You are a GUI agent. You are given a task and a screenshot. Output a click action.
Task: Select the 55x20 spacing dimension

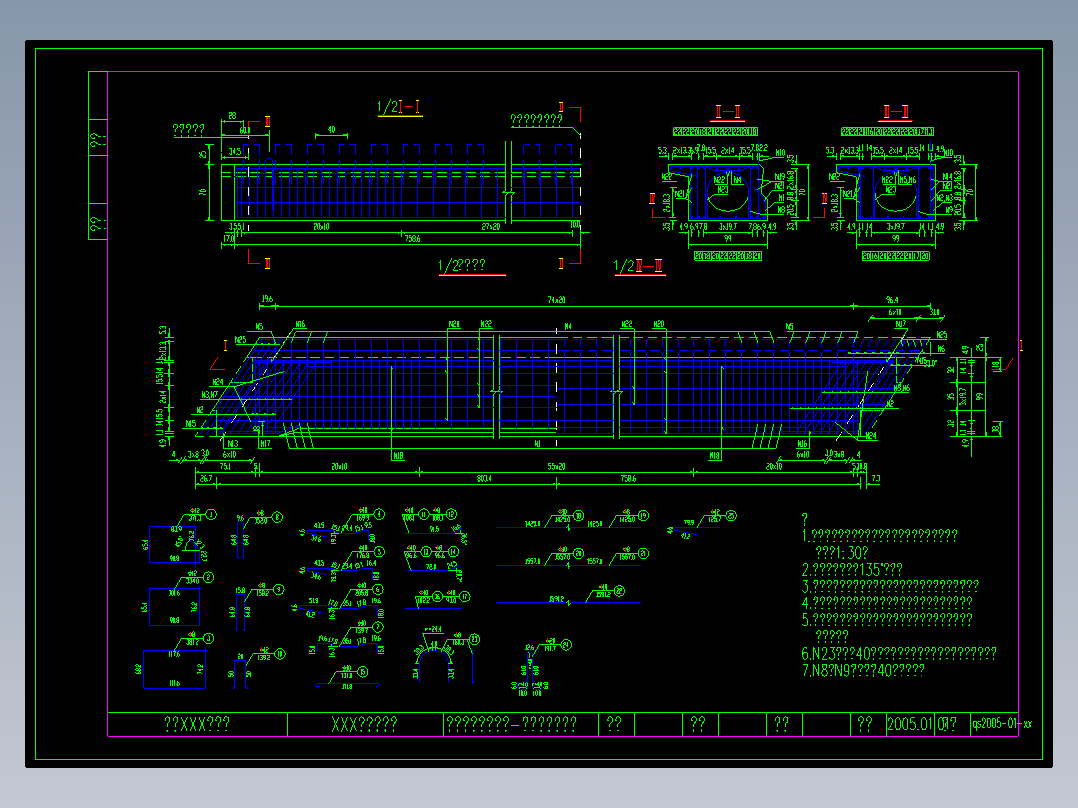557,466
